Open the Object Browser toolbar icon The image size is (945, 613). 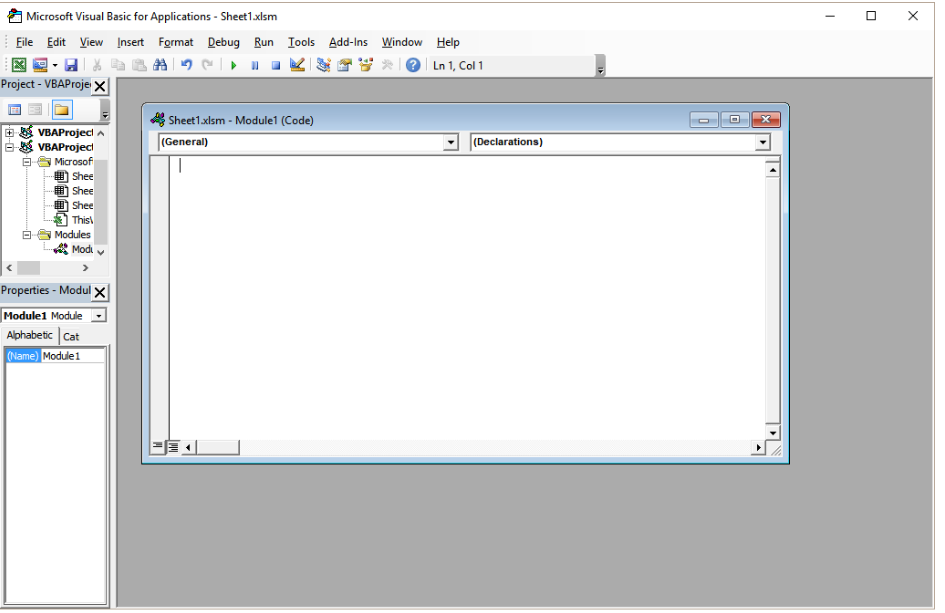tap(366, 65)
